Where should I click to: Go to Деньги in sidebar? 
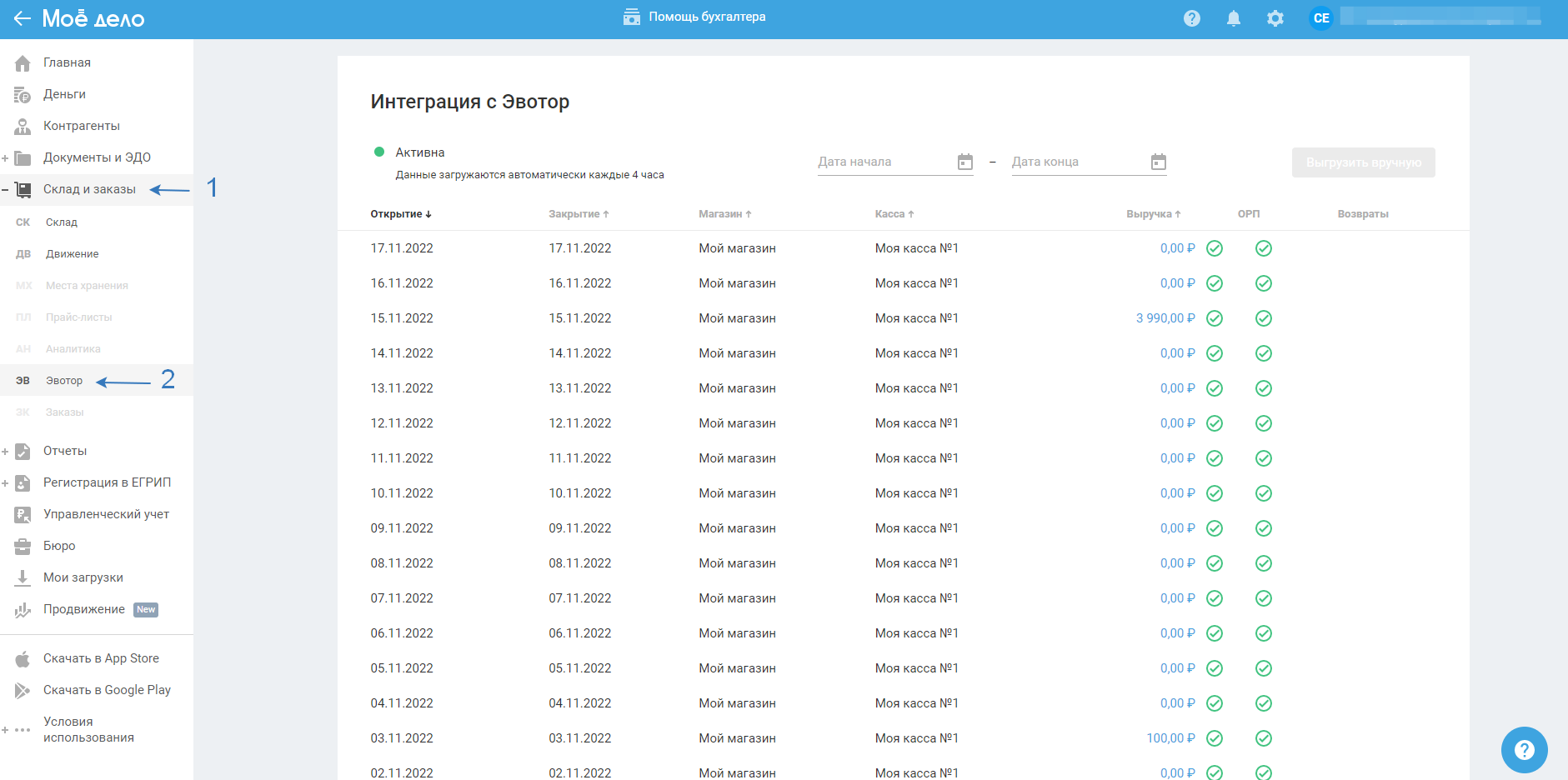pos(64,94)
